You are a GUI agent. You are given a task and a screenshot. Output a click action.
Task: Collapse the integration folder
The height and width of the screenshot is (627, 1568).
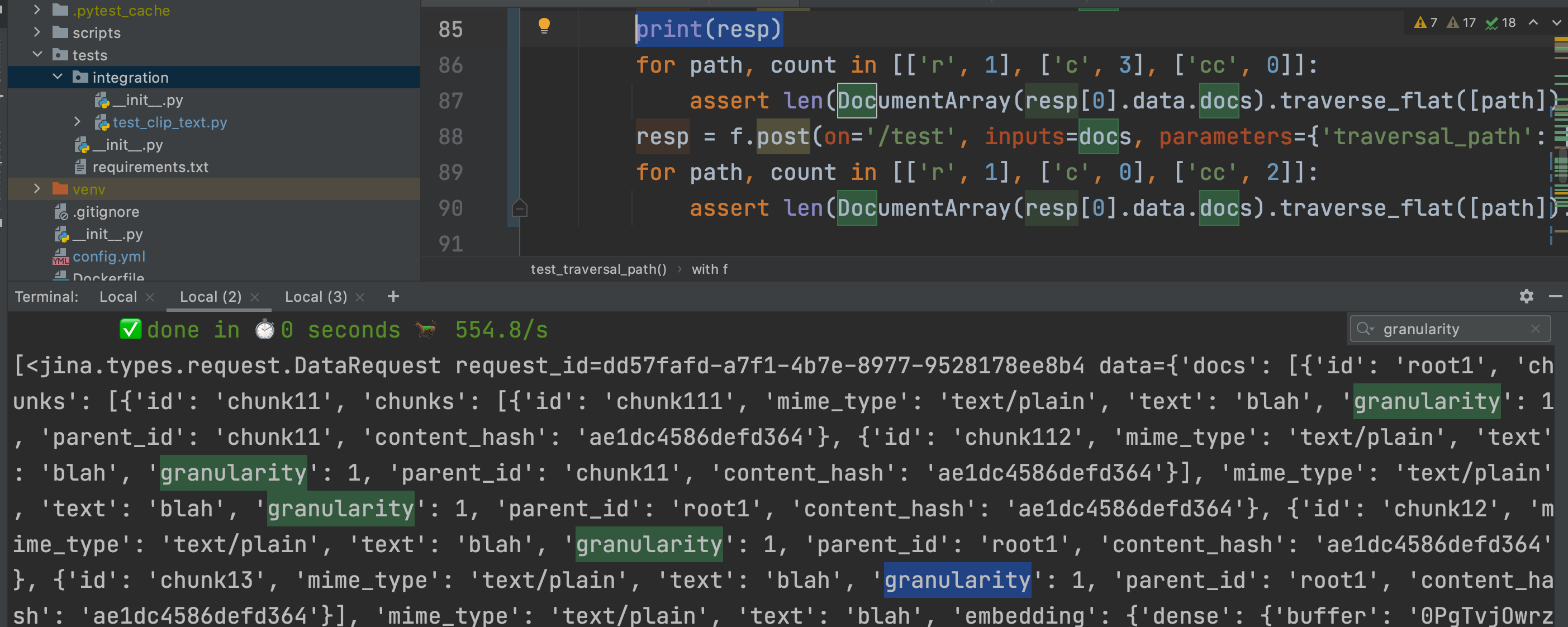click(x=58, y=77)
